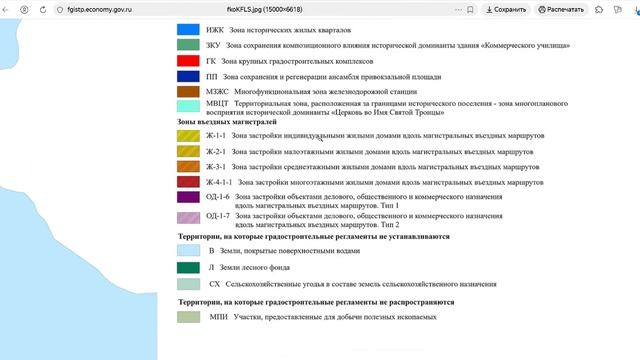This screenshot has height=360, width=640.
Task: Click text 'Зона исторических жилых кварталов'
Action: pyautogui.click(x=290, y=30)
